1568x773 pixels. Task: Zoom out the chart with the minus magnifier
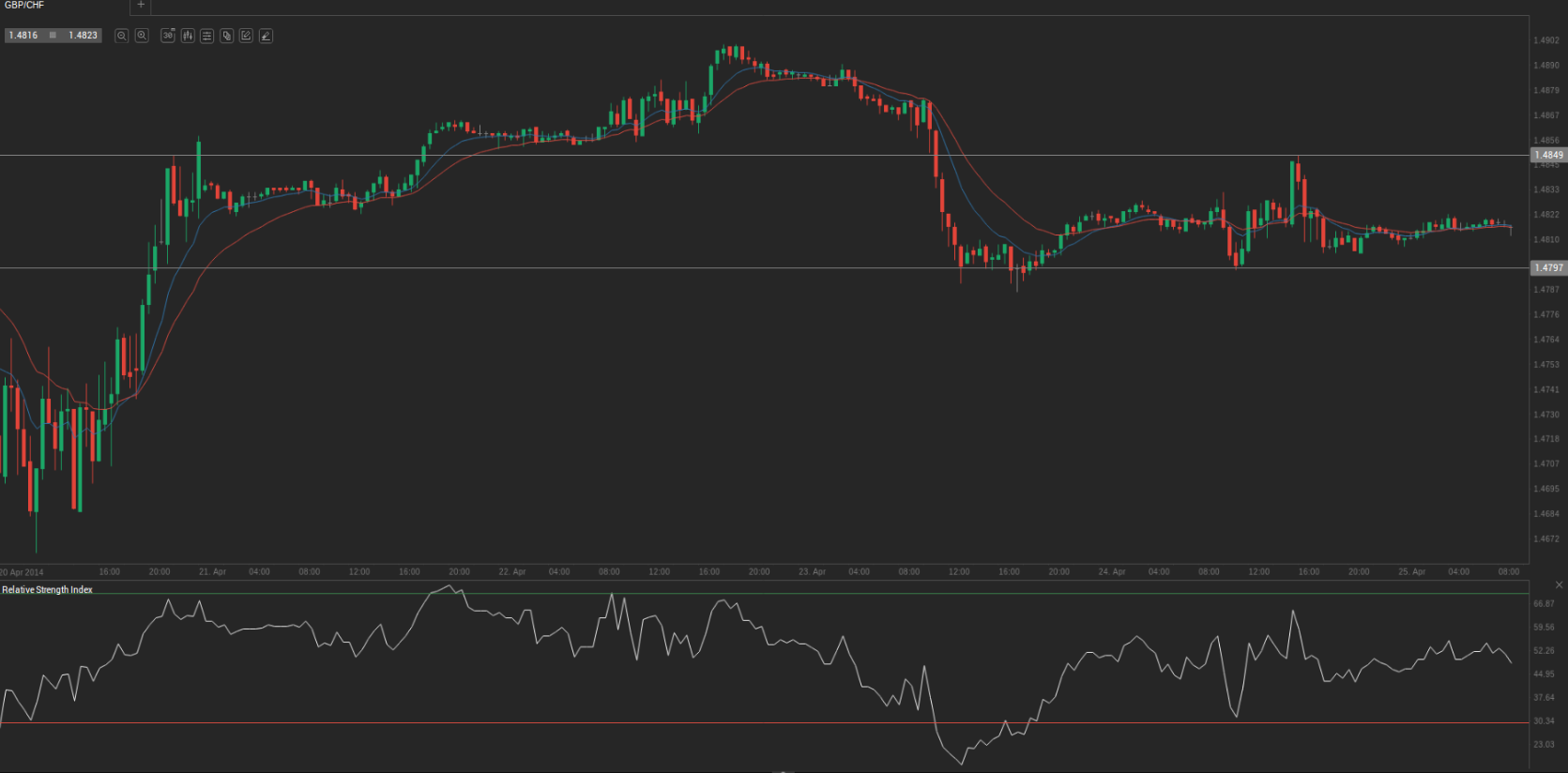122,36
